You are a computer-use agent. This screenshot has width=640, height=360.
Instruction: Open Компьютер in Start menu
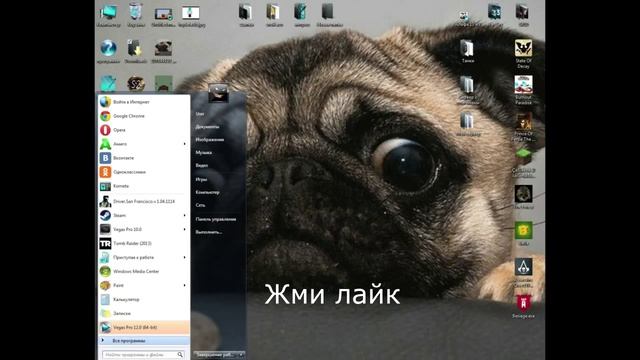[x=207, y=192]
